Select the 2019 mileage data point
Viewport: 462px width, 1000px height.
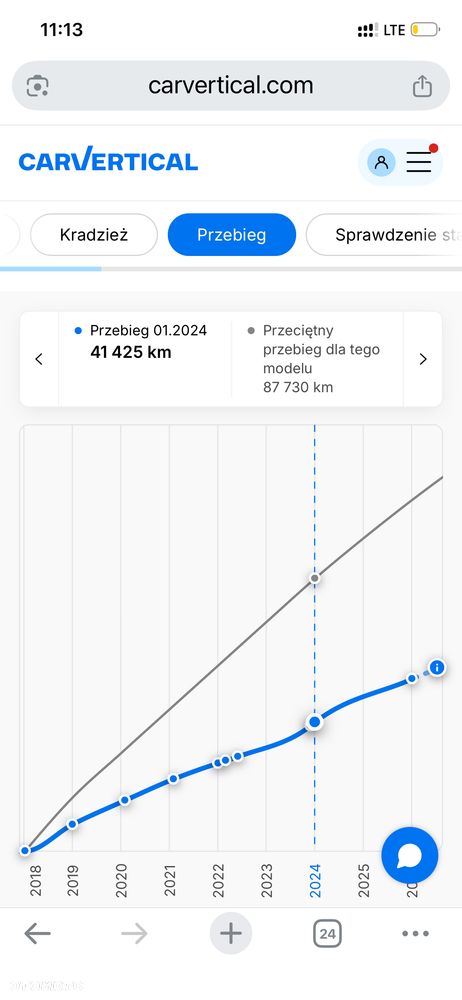tap(72, 824)
